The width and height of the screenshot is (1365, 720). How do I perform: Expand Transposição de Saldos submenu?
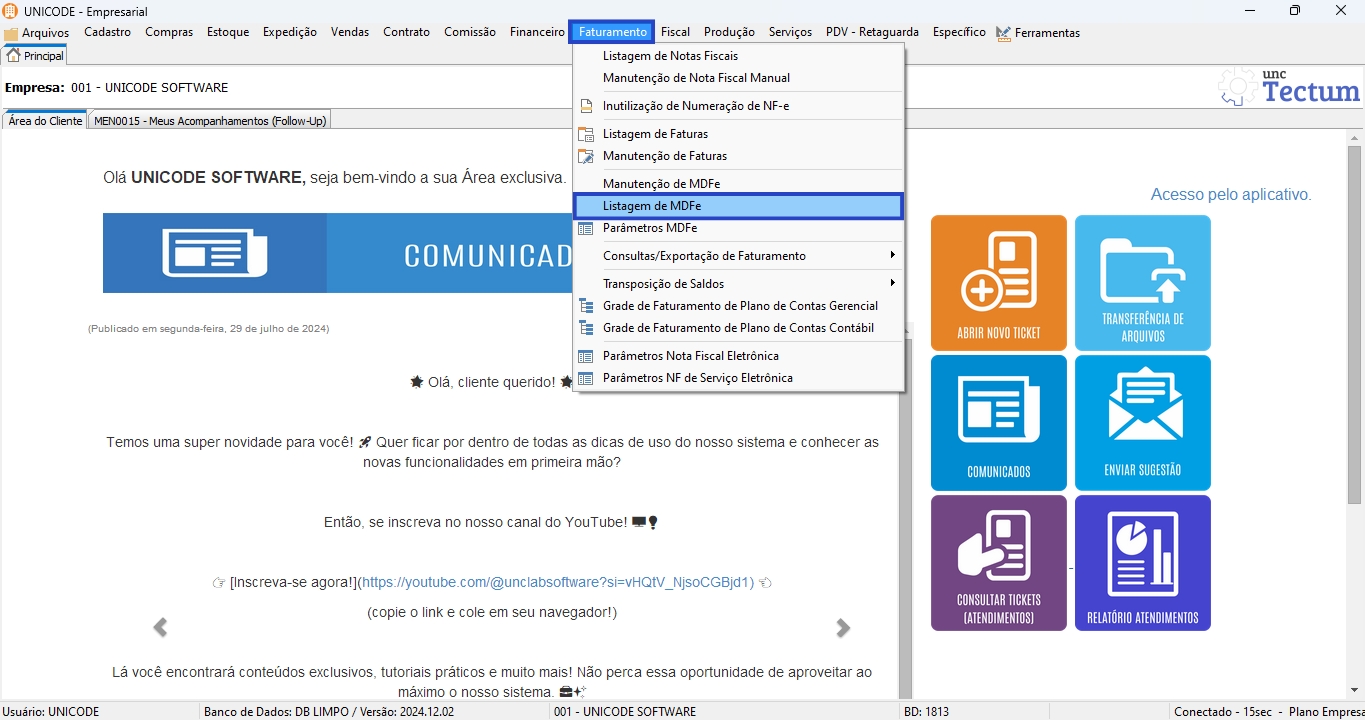(x=663, y=284)
